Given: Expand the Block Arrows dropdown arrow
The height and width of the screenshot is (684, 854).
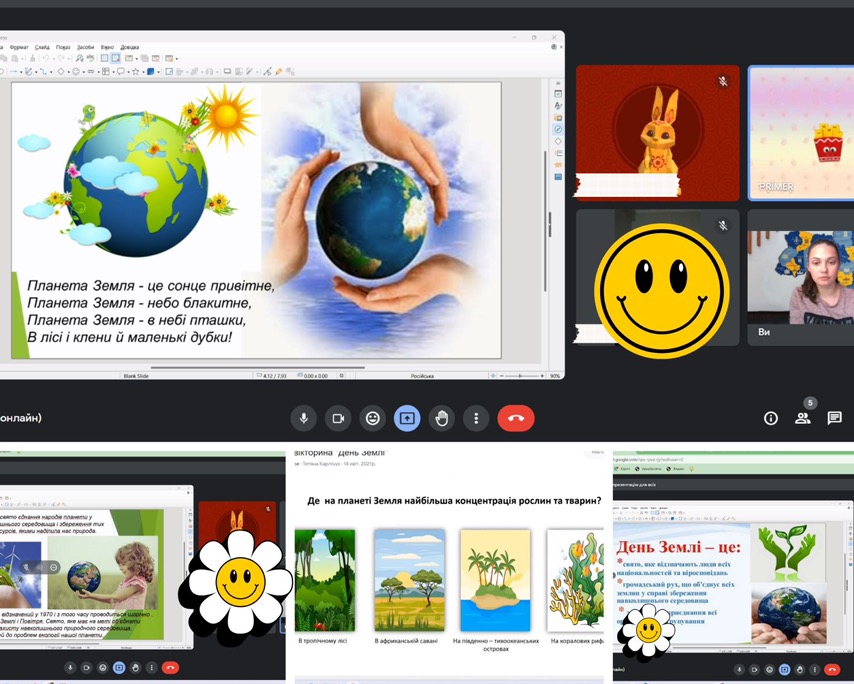Looking at the screenshot, I should tap(97, 71).
